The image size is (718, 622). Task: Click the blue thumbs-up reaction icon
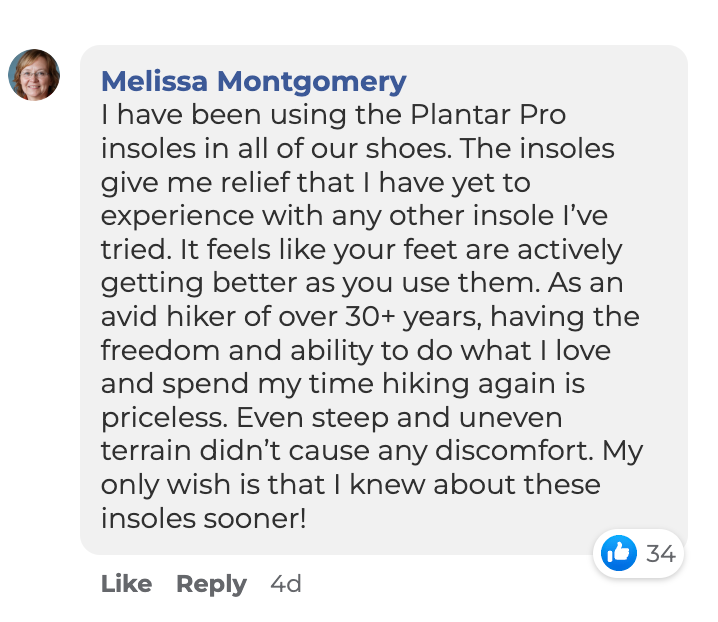click(x=618, y=553)
